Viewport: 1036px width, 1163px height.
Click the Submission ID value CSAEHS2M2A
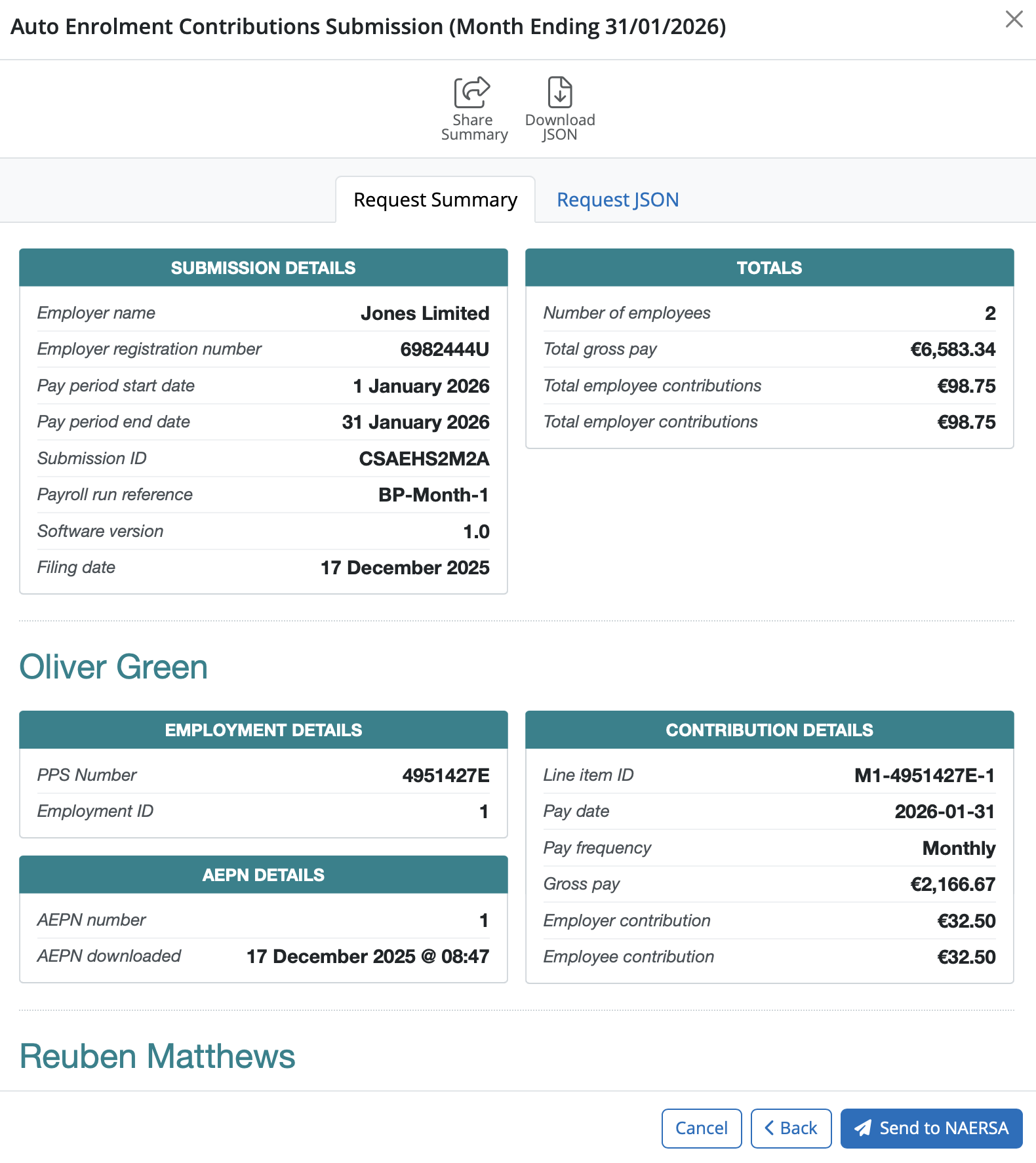click(x=424, y=459)
